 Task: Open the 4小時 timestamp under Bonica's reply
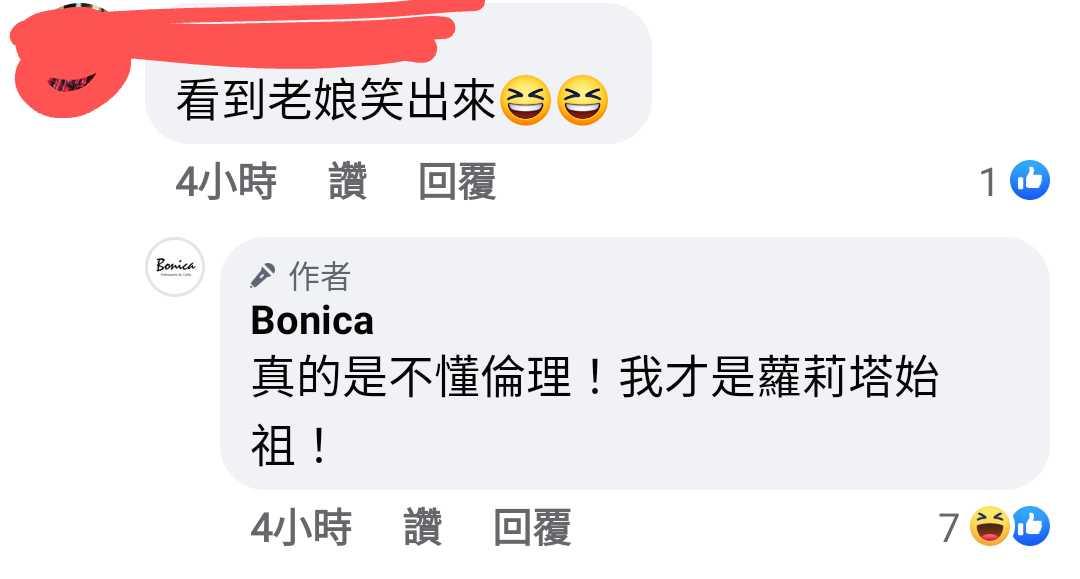(x=302, y=528)
